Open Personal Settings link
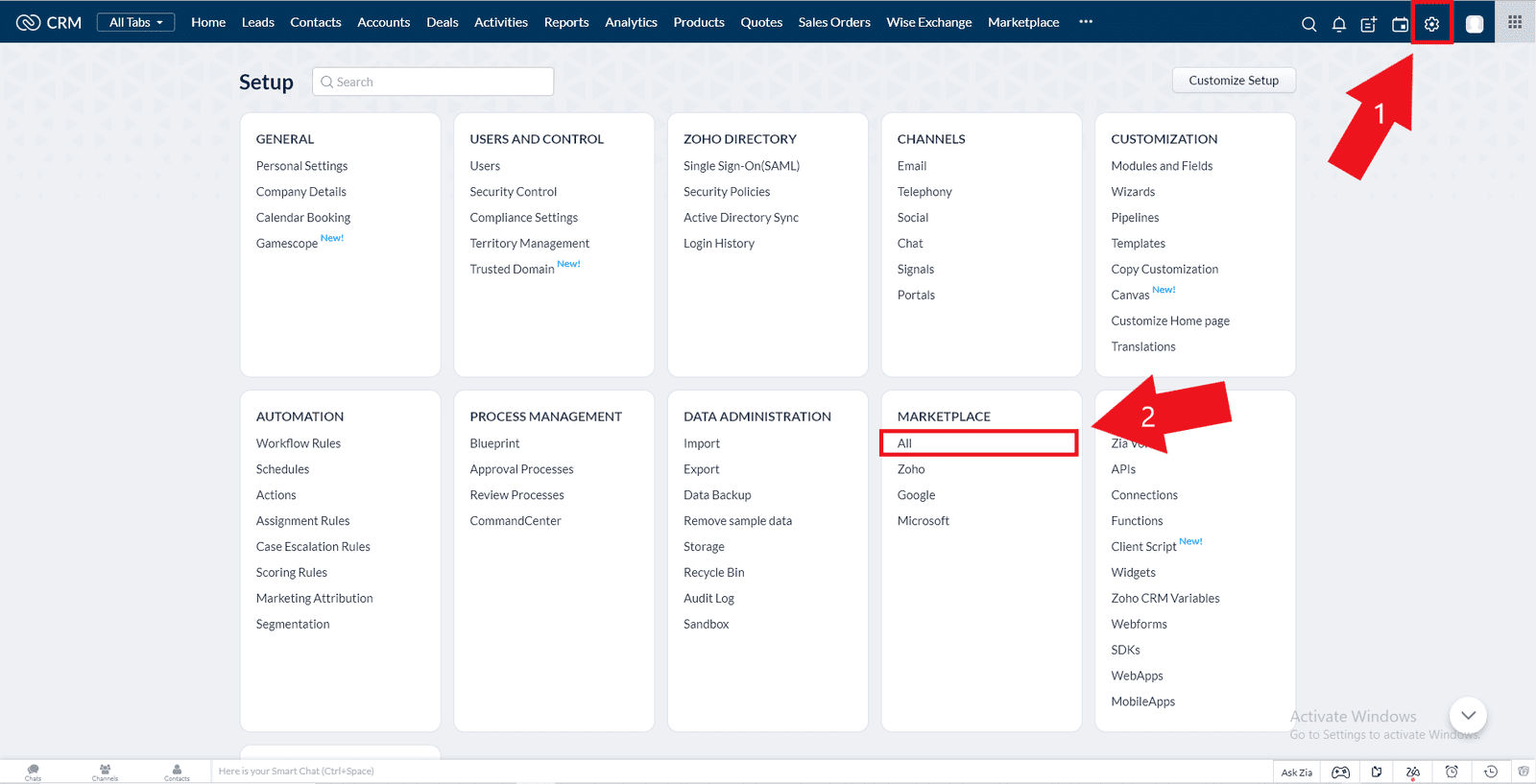 pos(301,166)
